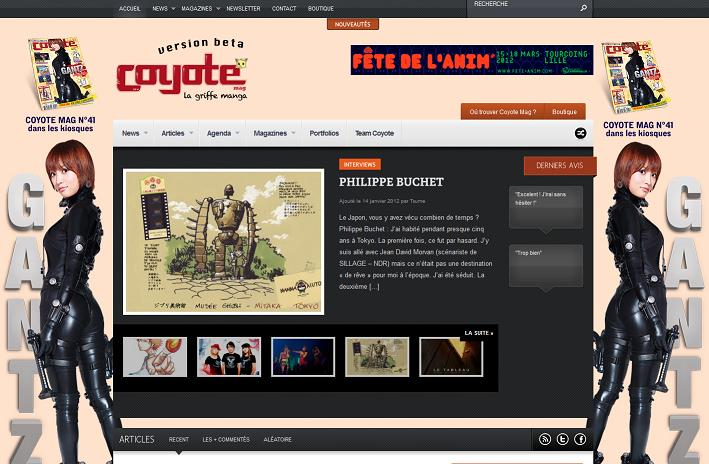Viewport: 709px width, 464px height.
Task: Go to Accueil in top bar
Action: (x=130, y=8)
